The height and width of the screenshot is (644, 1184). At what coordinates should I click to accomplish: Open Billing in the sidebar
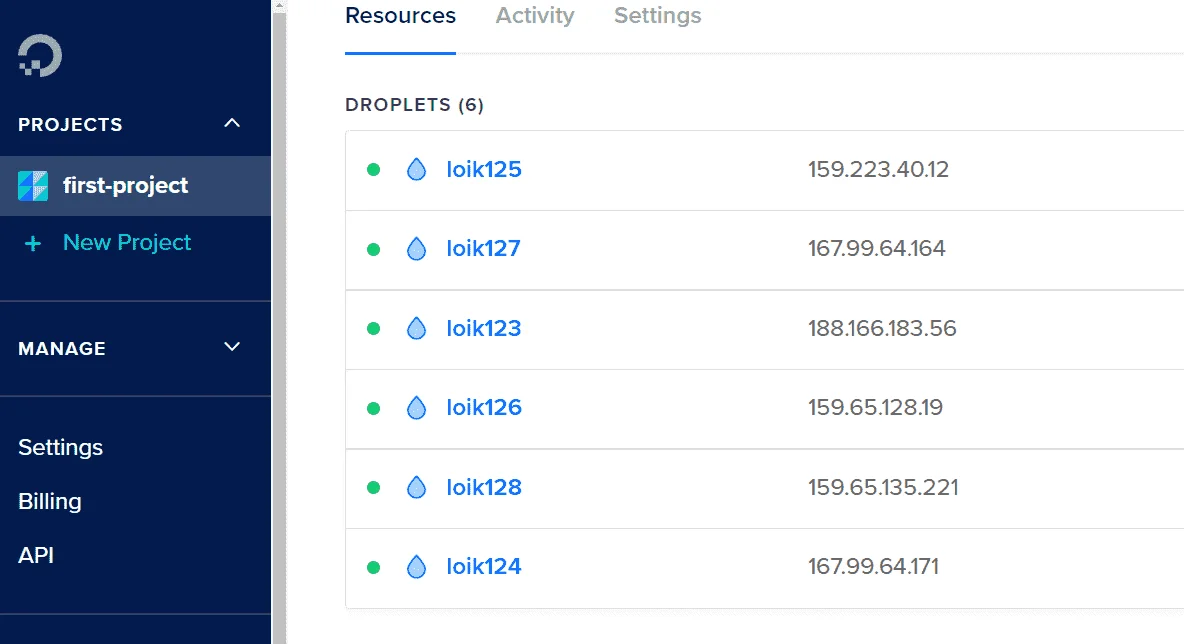[x=50, y=501]
